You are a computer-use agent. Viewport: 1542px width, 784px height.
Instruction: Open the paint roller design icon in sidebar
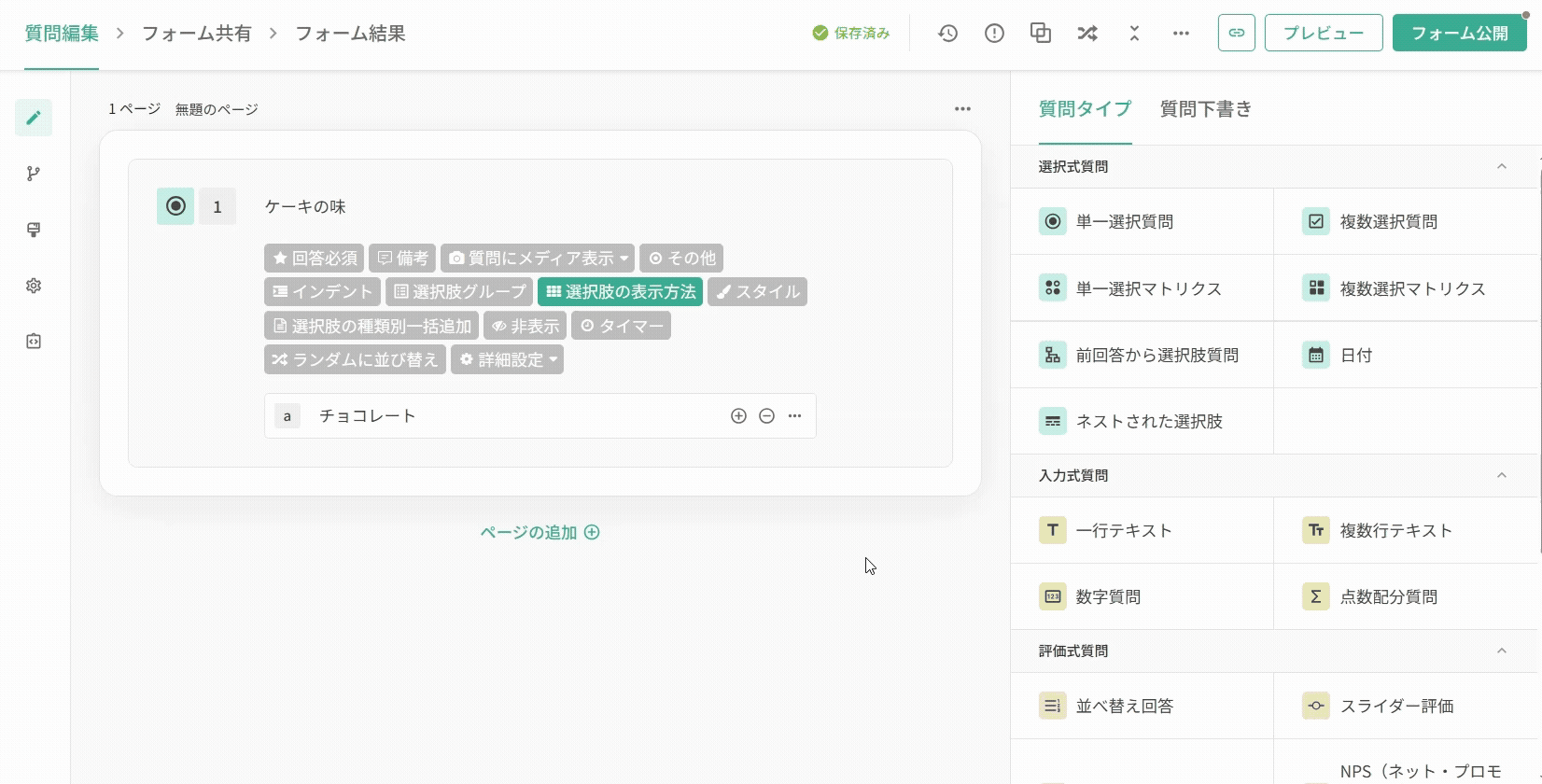[x=34, y=230]
